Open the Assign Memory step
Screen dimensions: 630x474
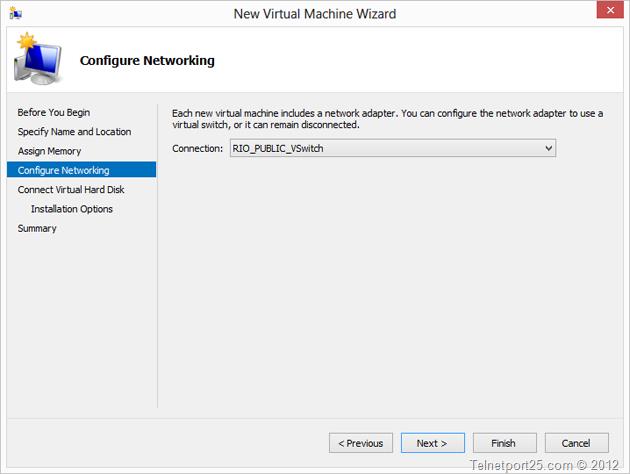(49, 151)
